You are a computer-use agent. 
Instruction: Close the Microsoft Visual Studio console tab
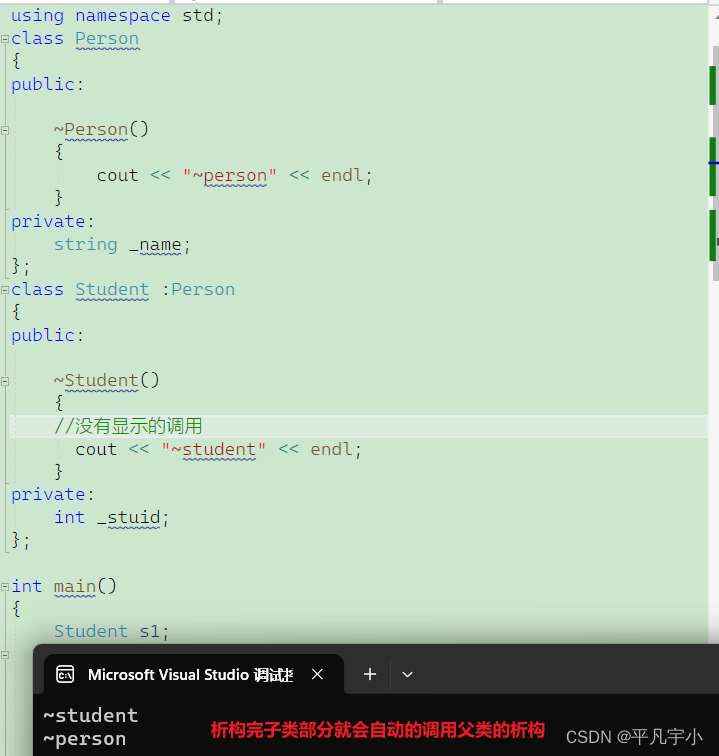tap(317, 674)
